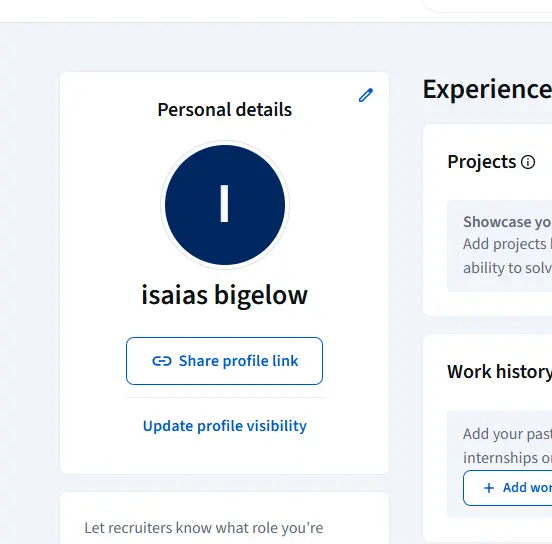Click the rounded search box at top right
Viewport: 552px width, 544px height.
click(x=487, y=6)
